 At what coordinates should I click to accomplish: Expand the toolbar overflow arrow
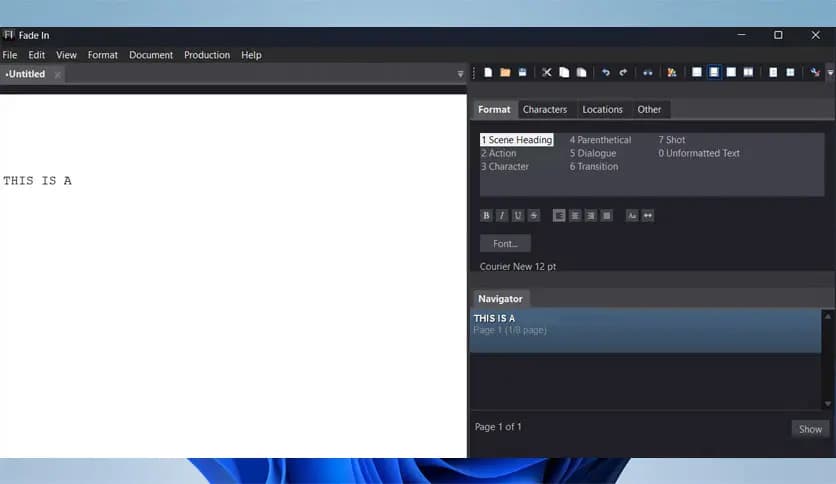pyautogui.click(x=830, y=73)
